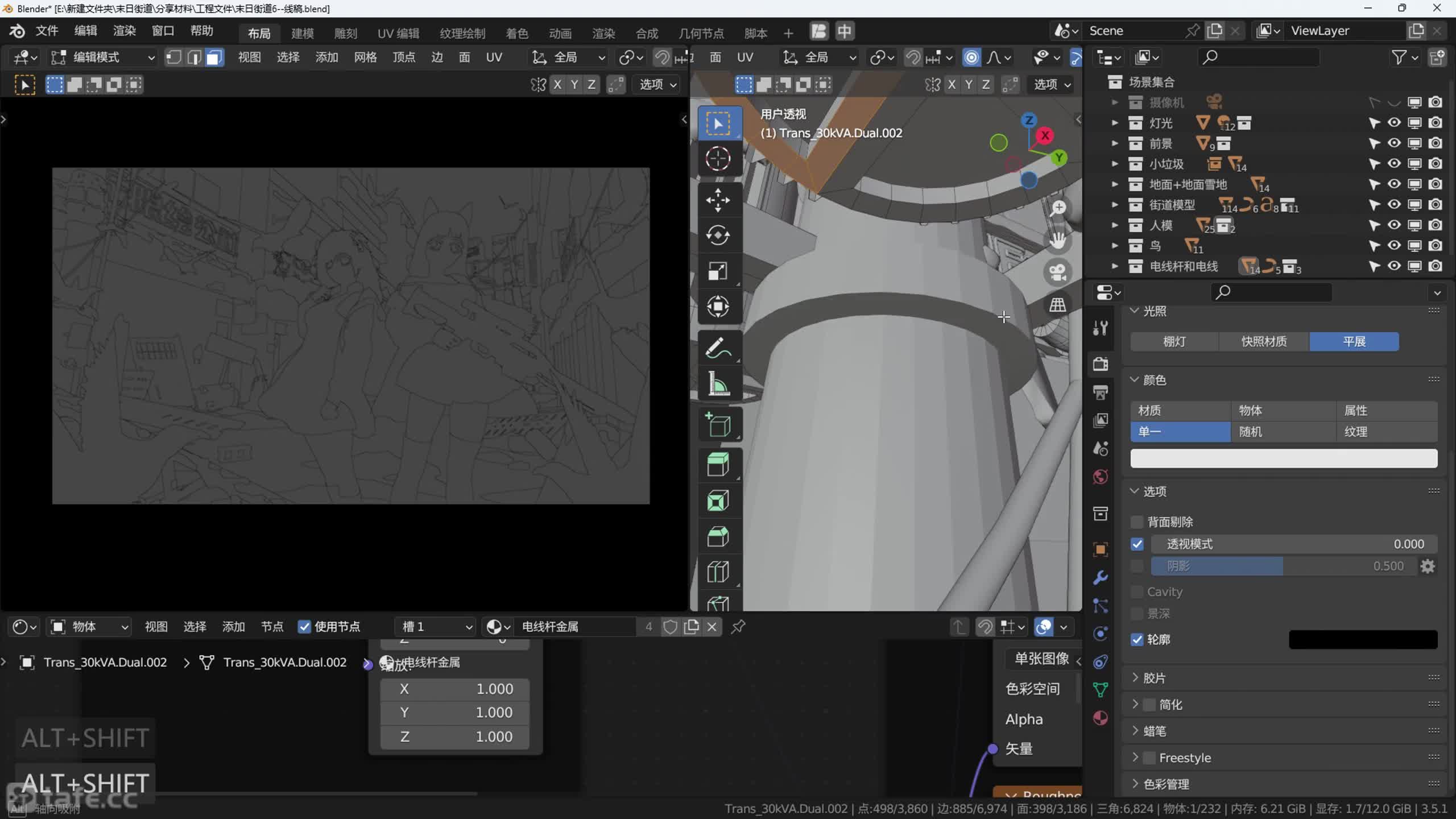Hide the 灯光 collection with eye icon
1456x819 pixels.
pos(1394,123)
